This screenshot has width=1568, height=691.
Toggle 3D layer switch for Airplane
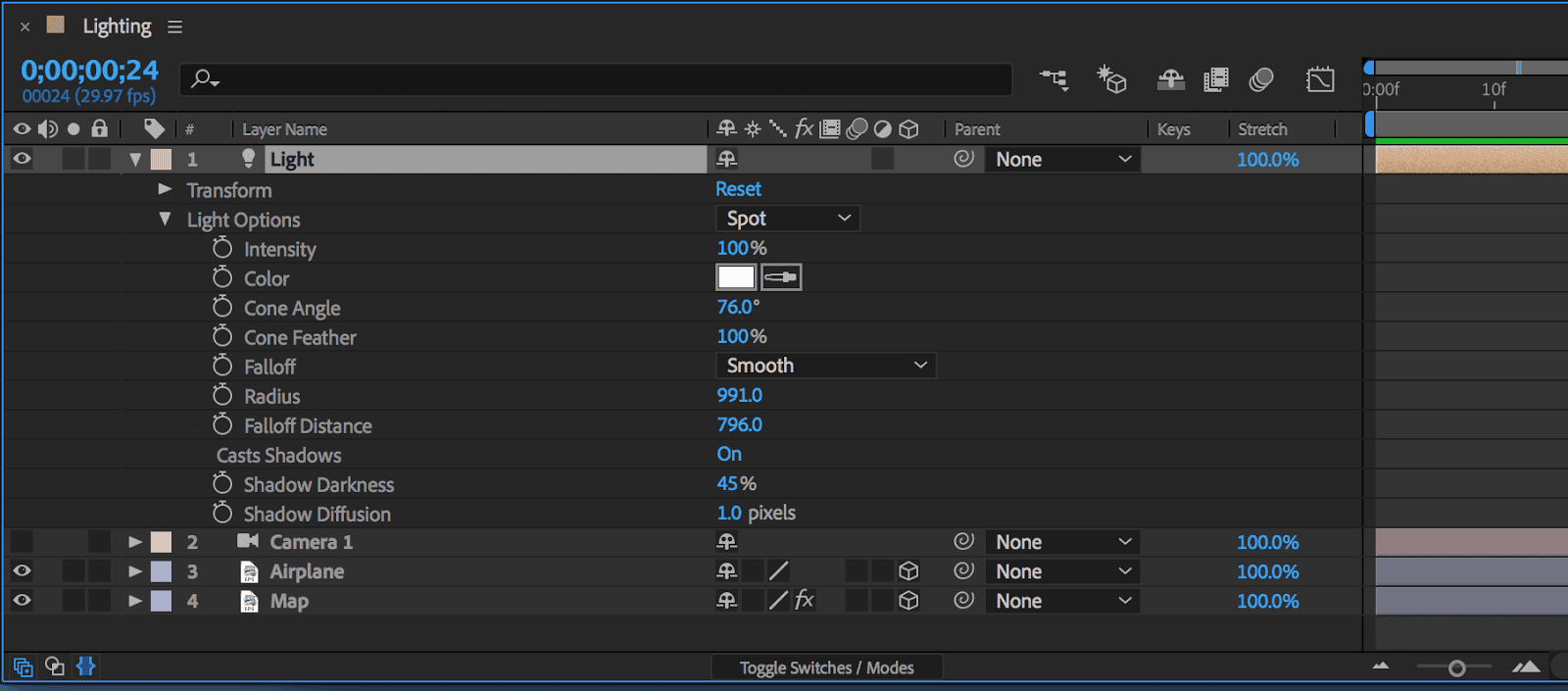[908, 571]
